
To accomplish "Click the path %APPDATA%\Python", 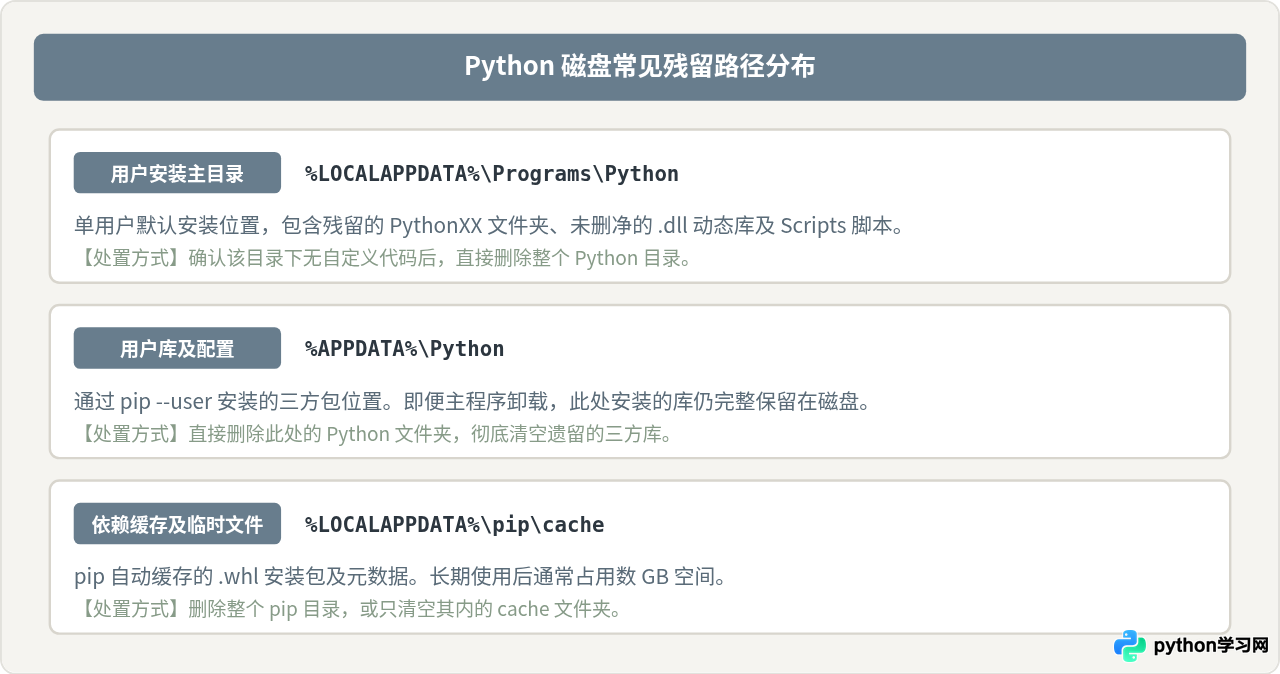I will [405, 349].
